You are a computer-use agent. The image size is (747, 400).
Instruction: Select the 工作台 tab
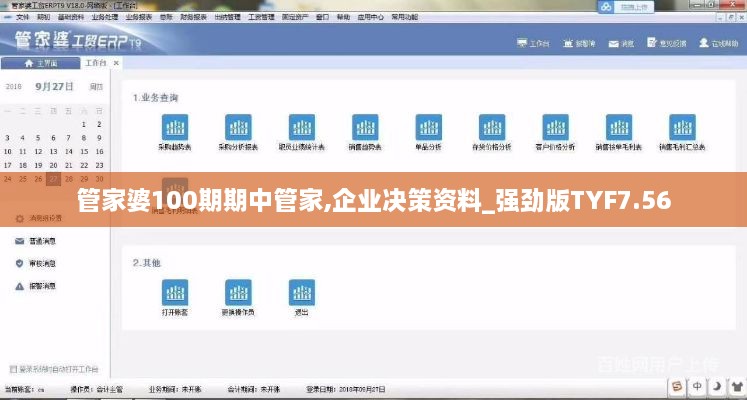pos(96,63)
